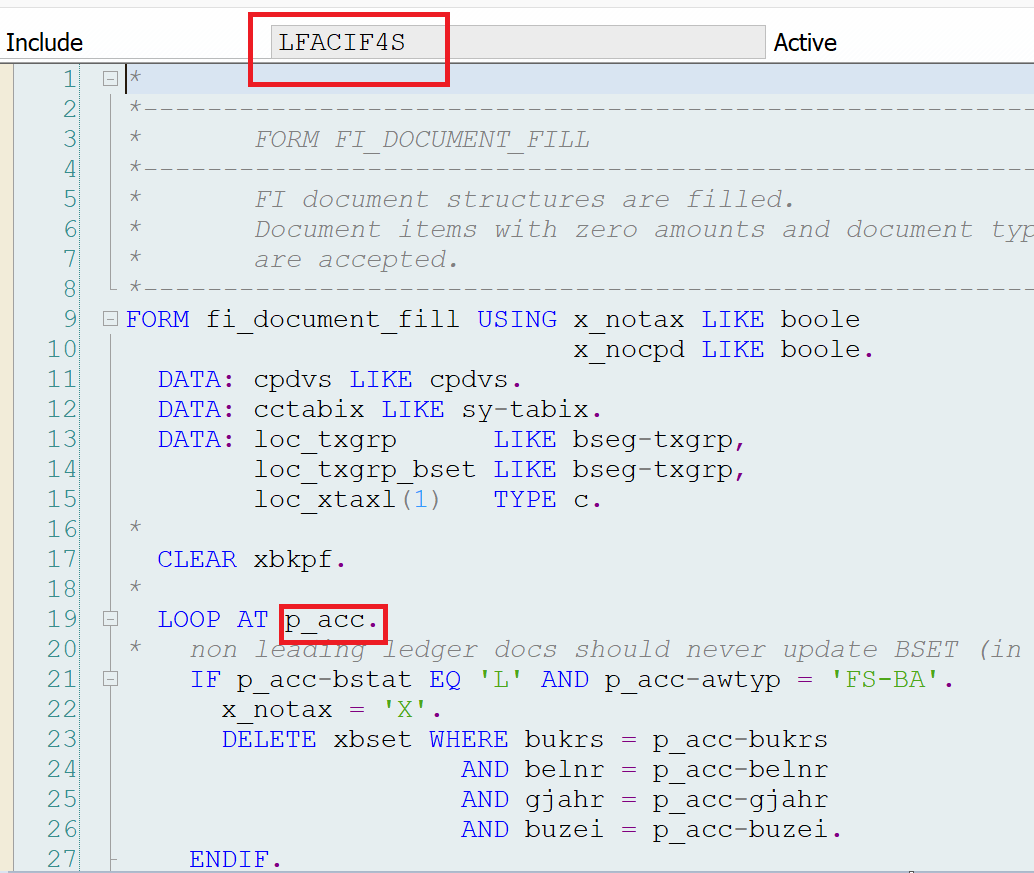Click line number 23
Image resolution: width=1034 pixels, height=873 pixels.
[x=61, y=739]
